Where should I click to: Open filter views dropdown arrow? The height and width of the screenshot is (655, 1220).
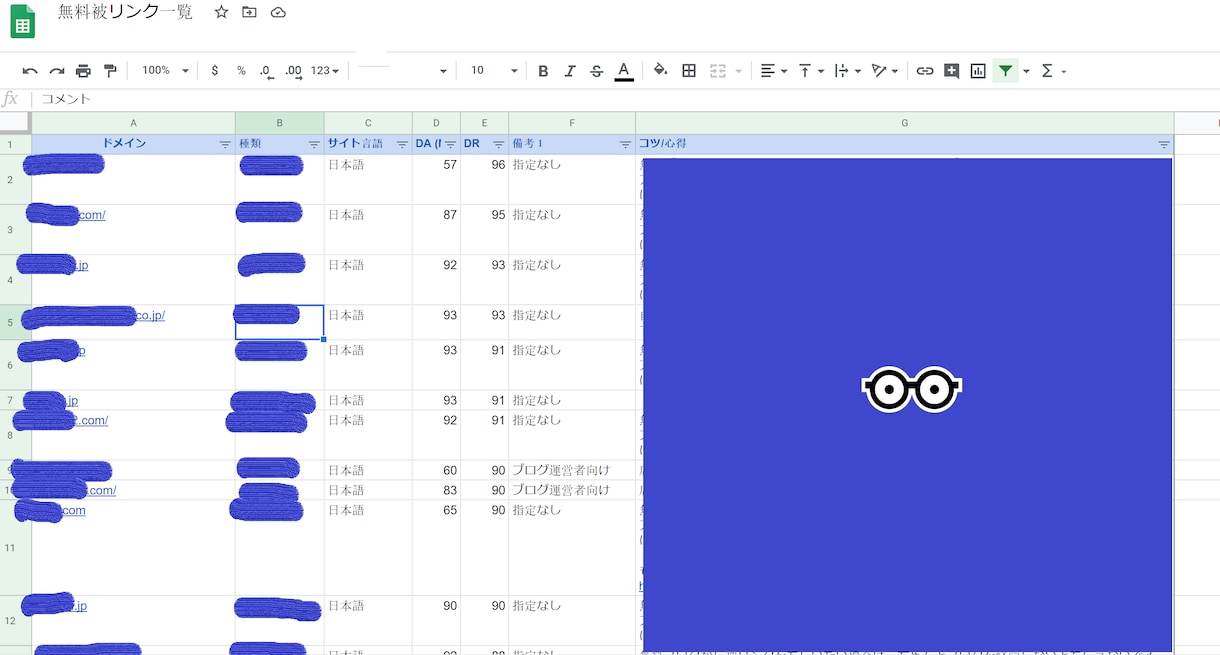click(x=1026, y=71)
